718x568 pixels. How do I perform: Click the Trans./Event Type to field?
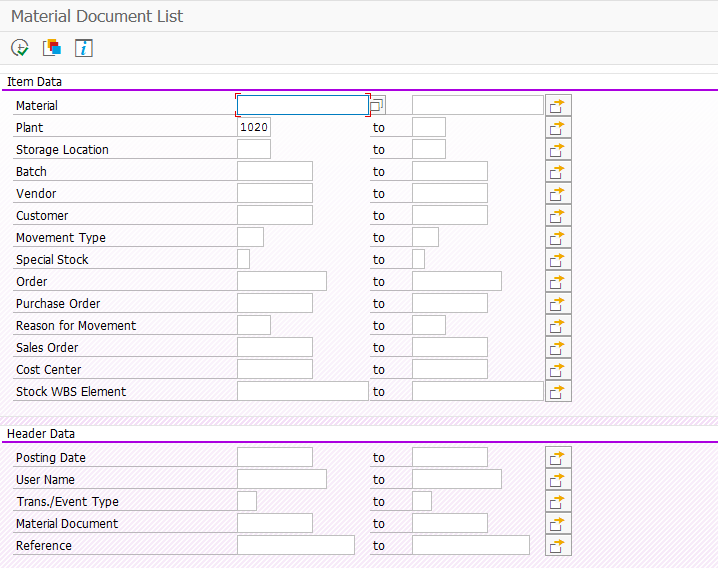(422, 501)
